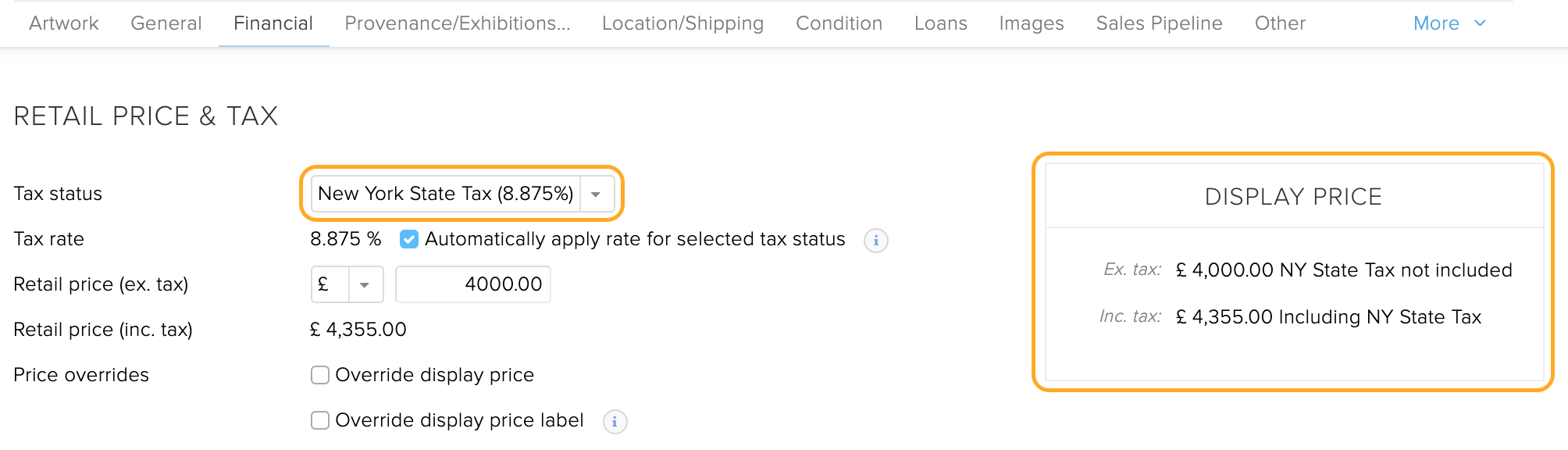Image resolution: width=1568 pixels, height=450 pixels.
Task: Click info icon beside automatic tax rate option
Action: pos(875,240)
